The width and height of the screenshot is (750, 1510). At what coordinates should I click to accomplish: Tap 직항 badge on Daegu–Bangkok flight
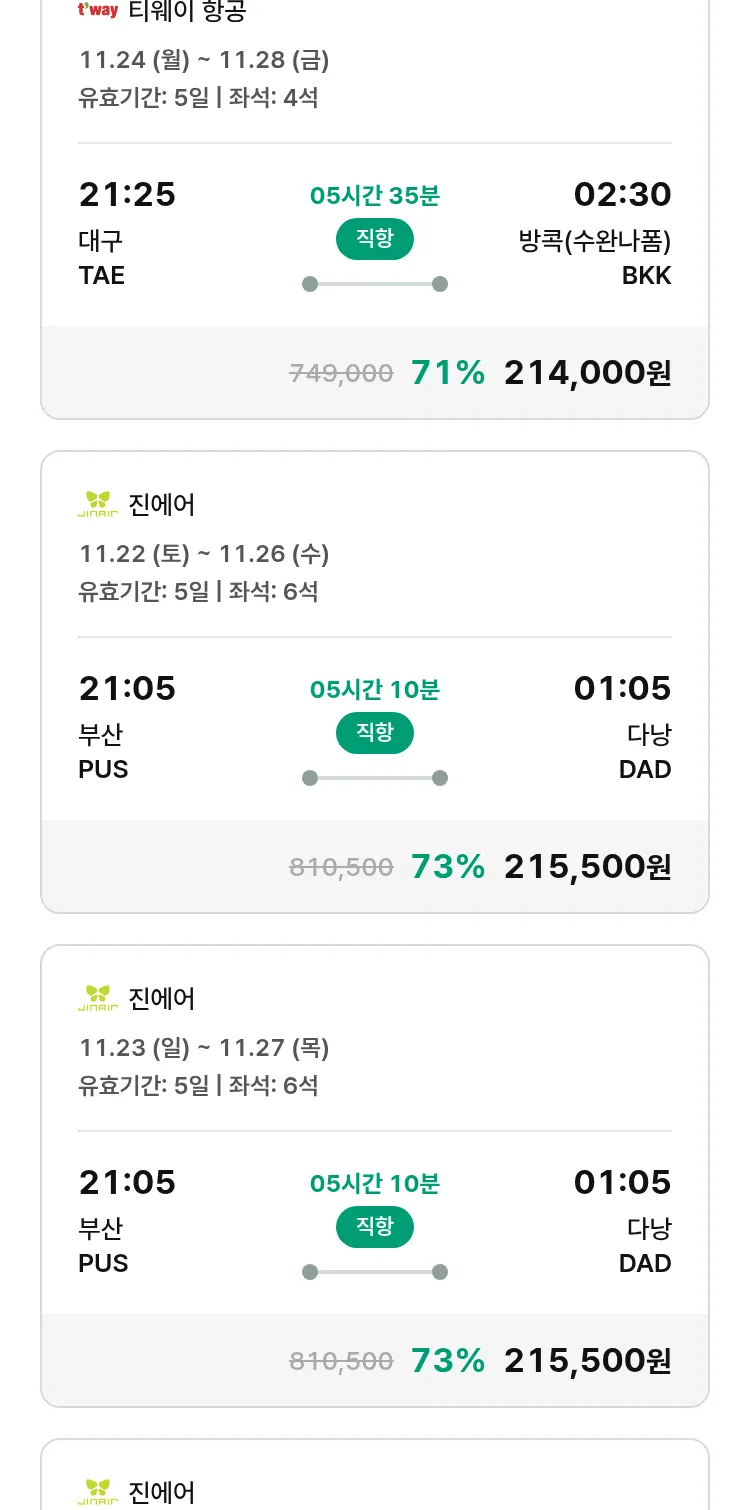pos(374,239)
